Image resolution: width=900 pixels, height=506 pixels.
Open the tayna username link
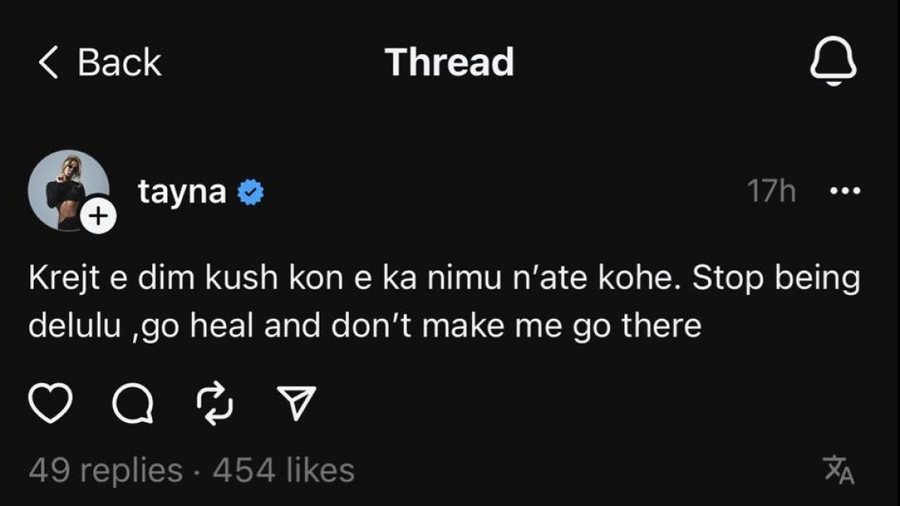pos(182,192)
